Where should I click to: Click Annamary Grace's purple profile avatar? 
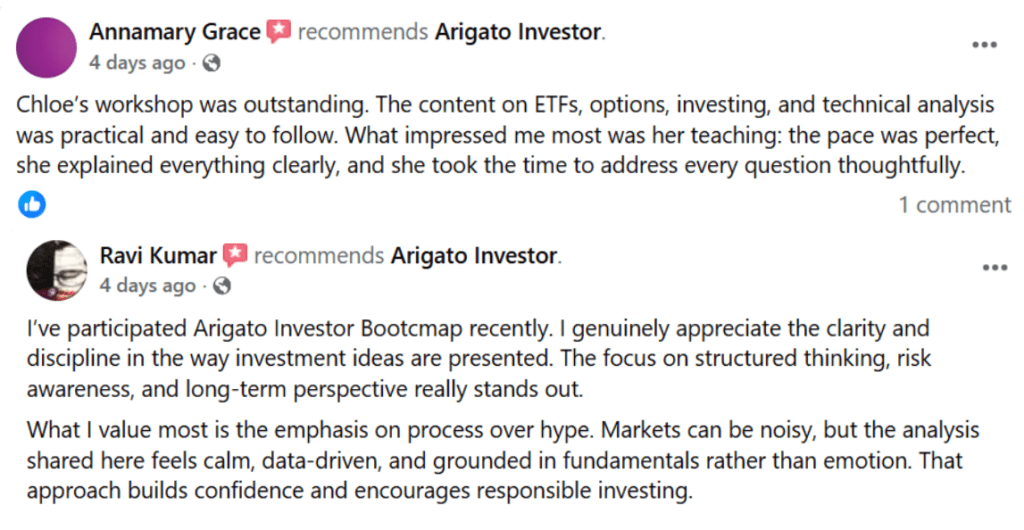pos(47,47)
